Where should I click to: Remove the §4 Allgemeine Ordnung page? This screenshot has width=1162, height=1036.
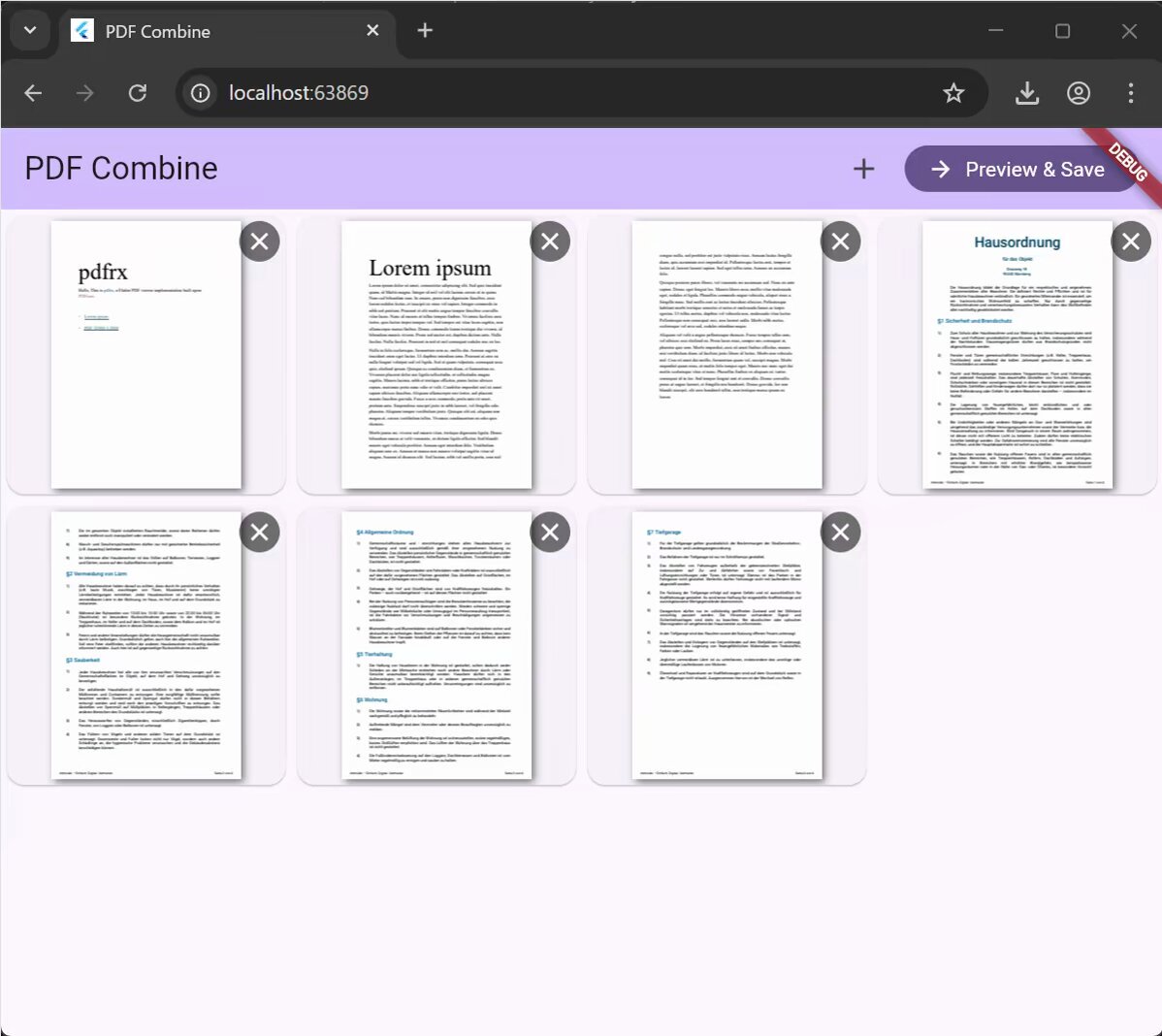tap(550, 533)
